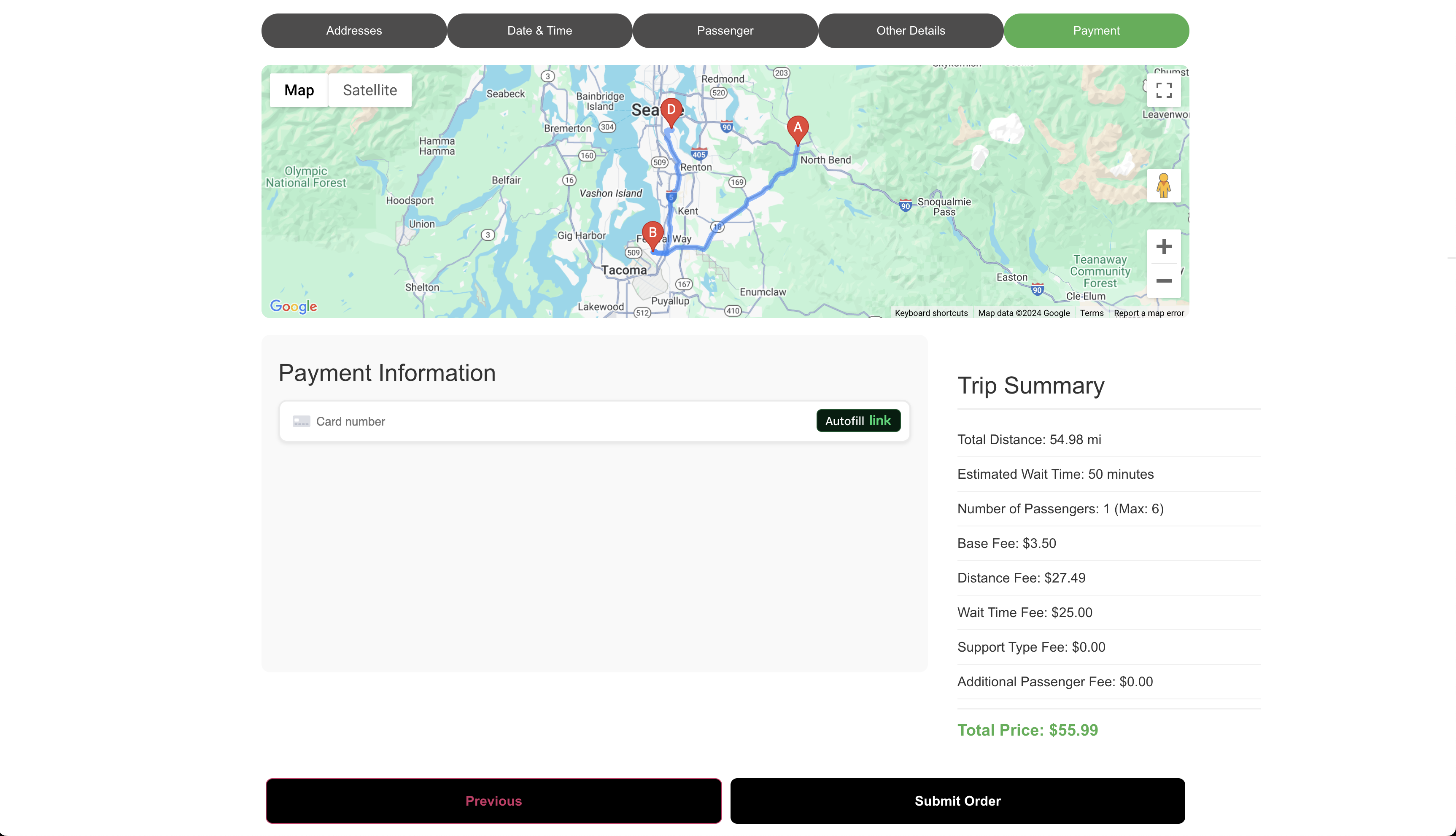Go to the Date & Time step

click(x=540, y=31)
